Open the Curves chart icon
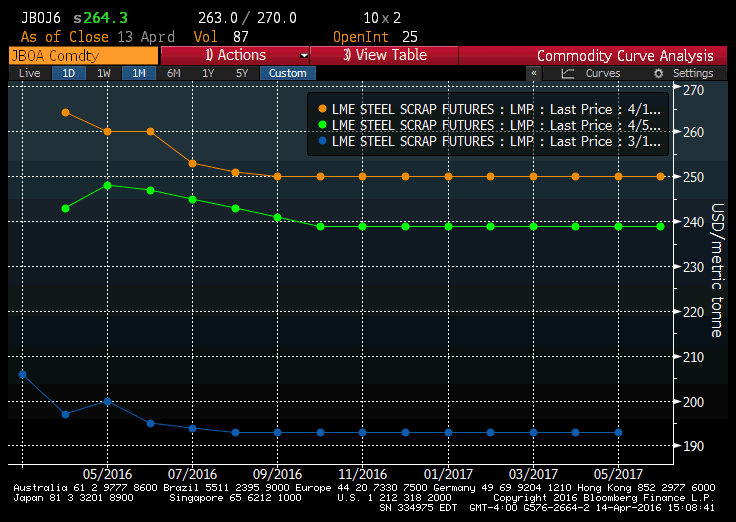Viewport: 736px width, 522px height. click(568, 74)
